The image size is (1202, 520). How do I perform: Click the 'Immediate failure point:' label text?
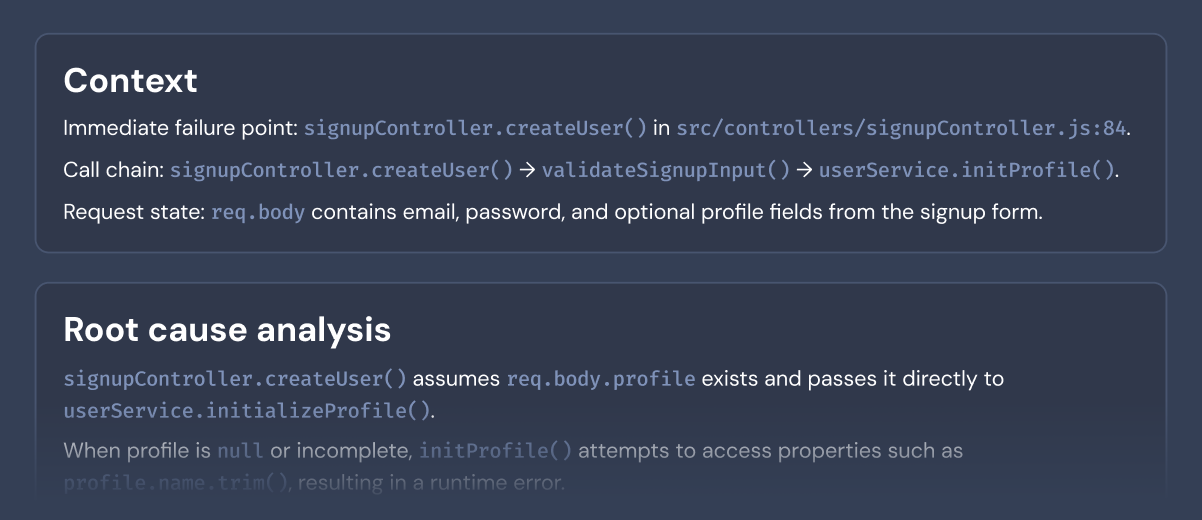click(180, 128)
